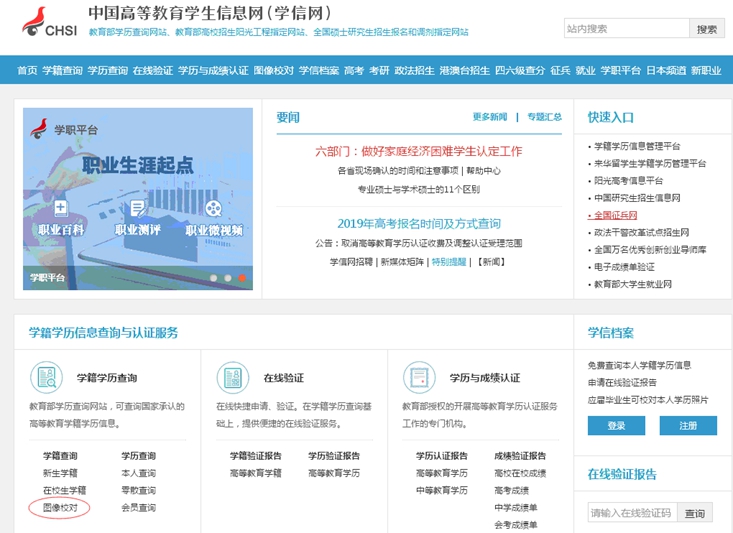Open 全国万名优秀创新创业导师库 quick link
733x533 pixels.
tap(649, 250)
